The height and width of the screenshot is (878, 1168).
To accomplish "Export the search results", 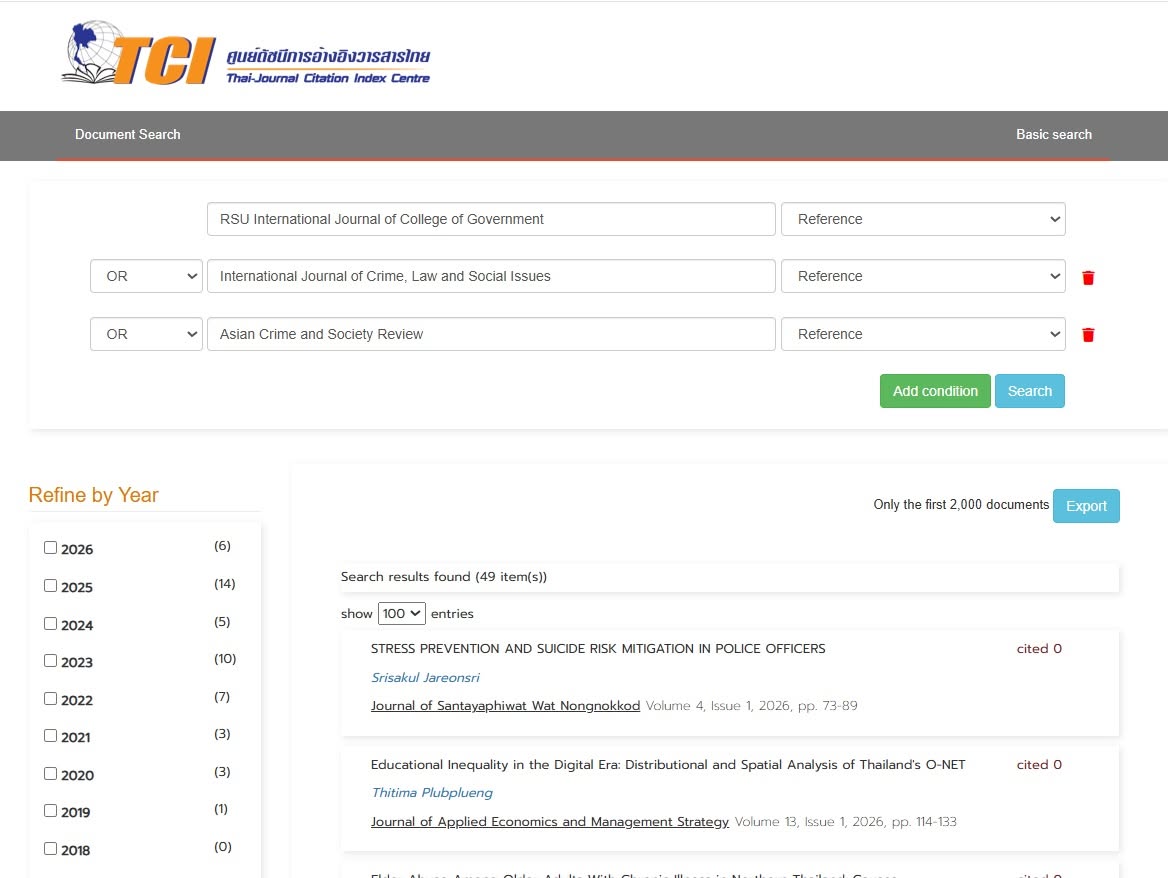I will (x=1085, y=506).
